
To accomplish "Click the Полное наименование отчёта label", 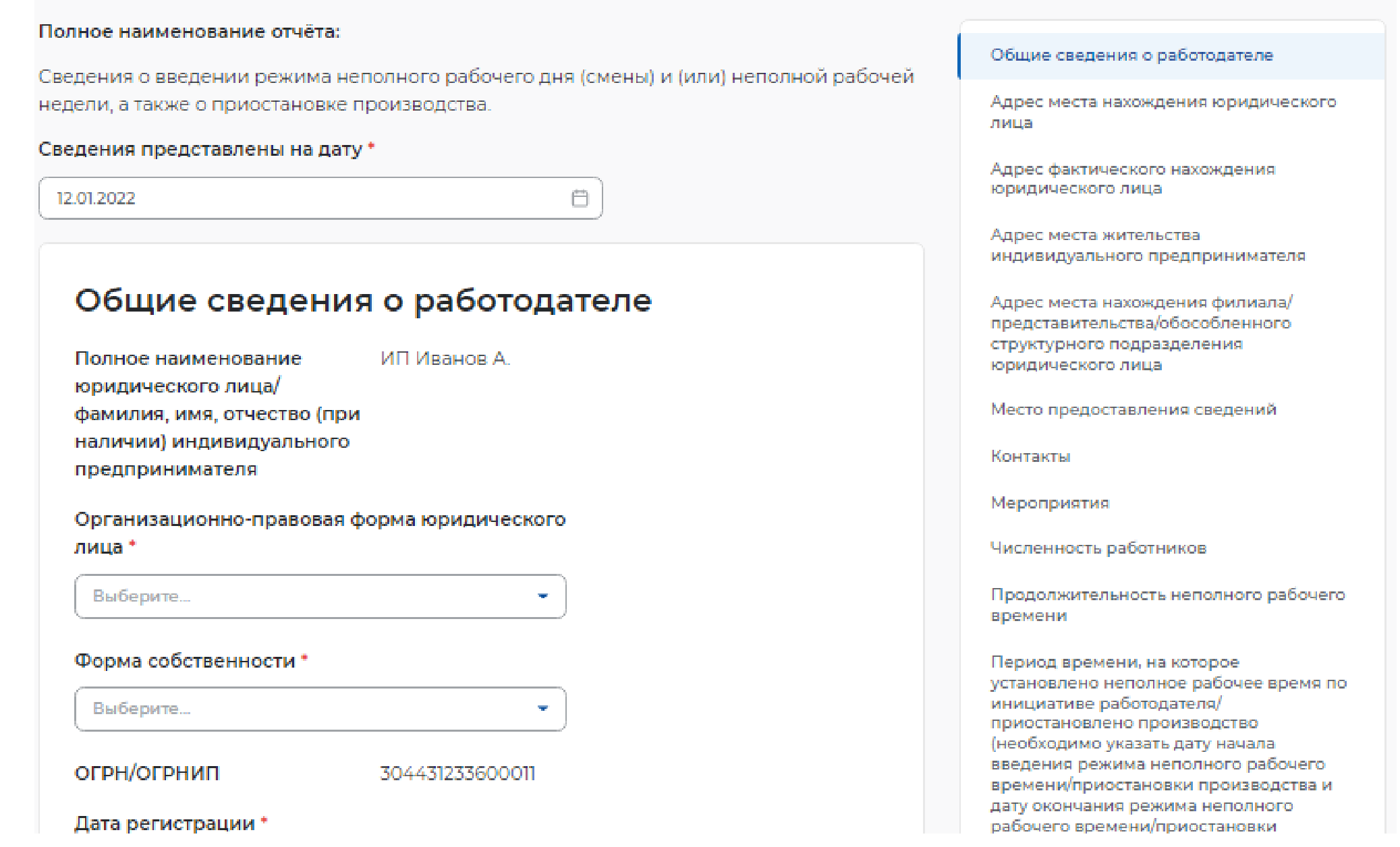I will pos(190,32).
